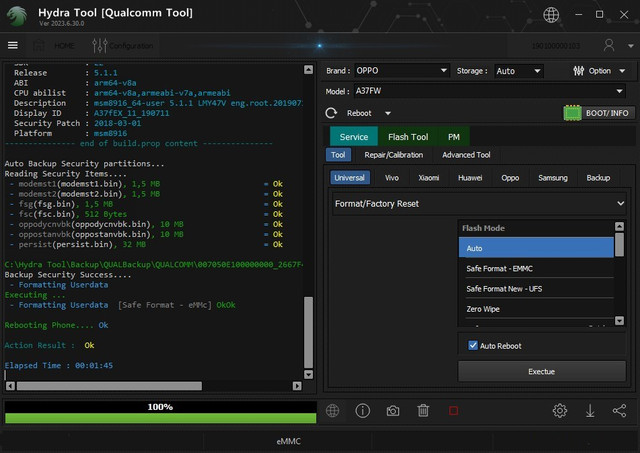This screenshot has width=640, height=453.
Task: Select the Vivo category tab
Action: (x=391, y=178)
